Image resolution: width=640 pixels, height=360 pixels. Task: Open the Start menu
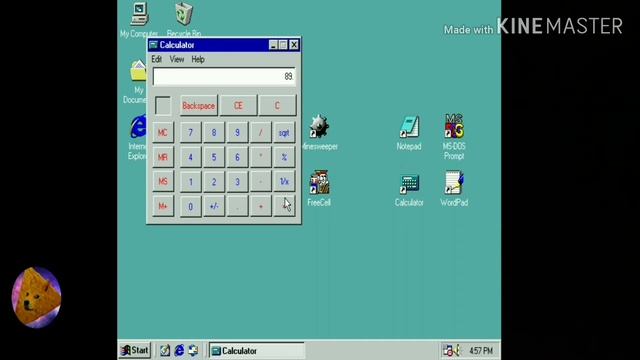(x=135, y=350)
